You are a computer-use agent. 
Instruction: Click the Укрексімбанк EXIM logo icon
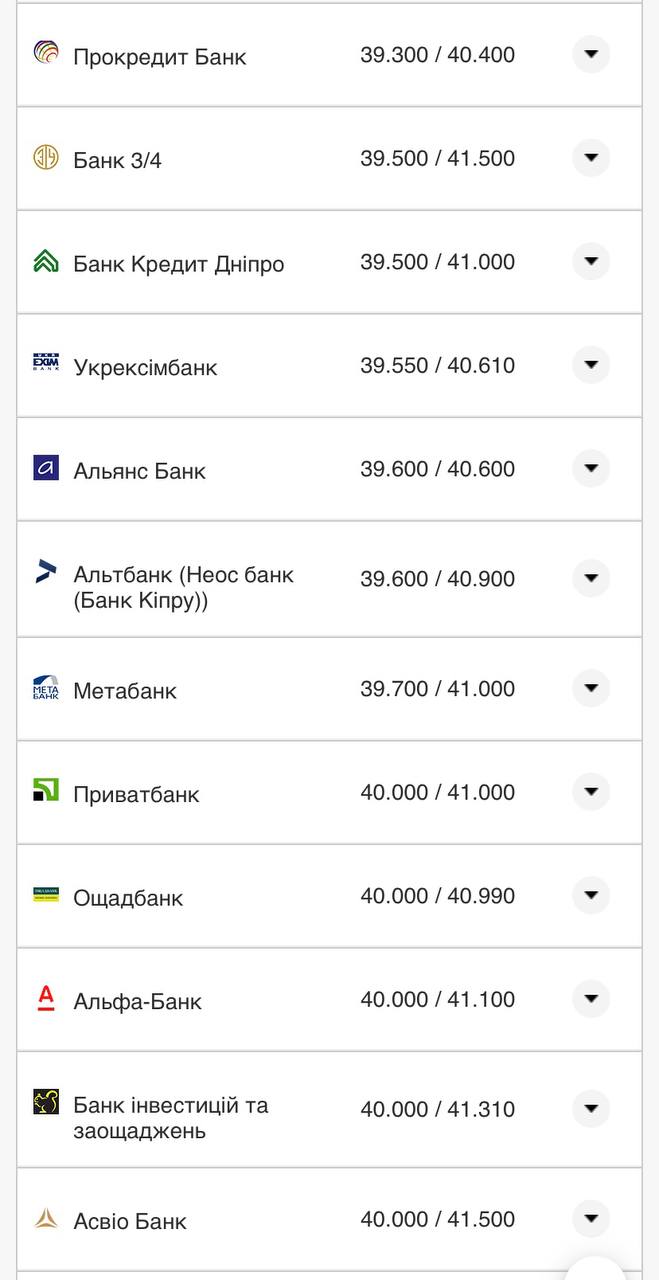pos(46,364)
